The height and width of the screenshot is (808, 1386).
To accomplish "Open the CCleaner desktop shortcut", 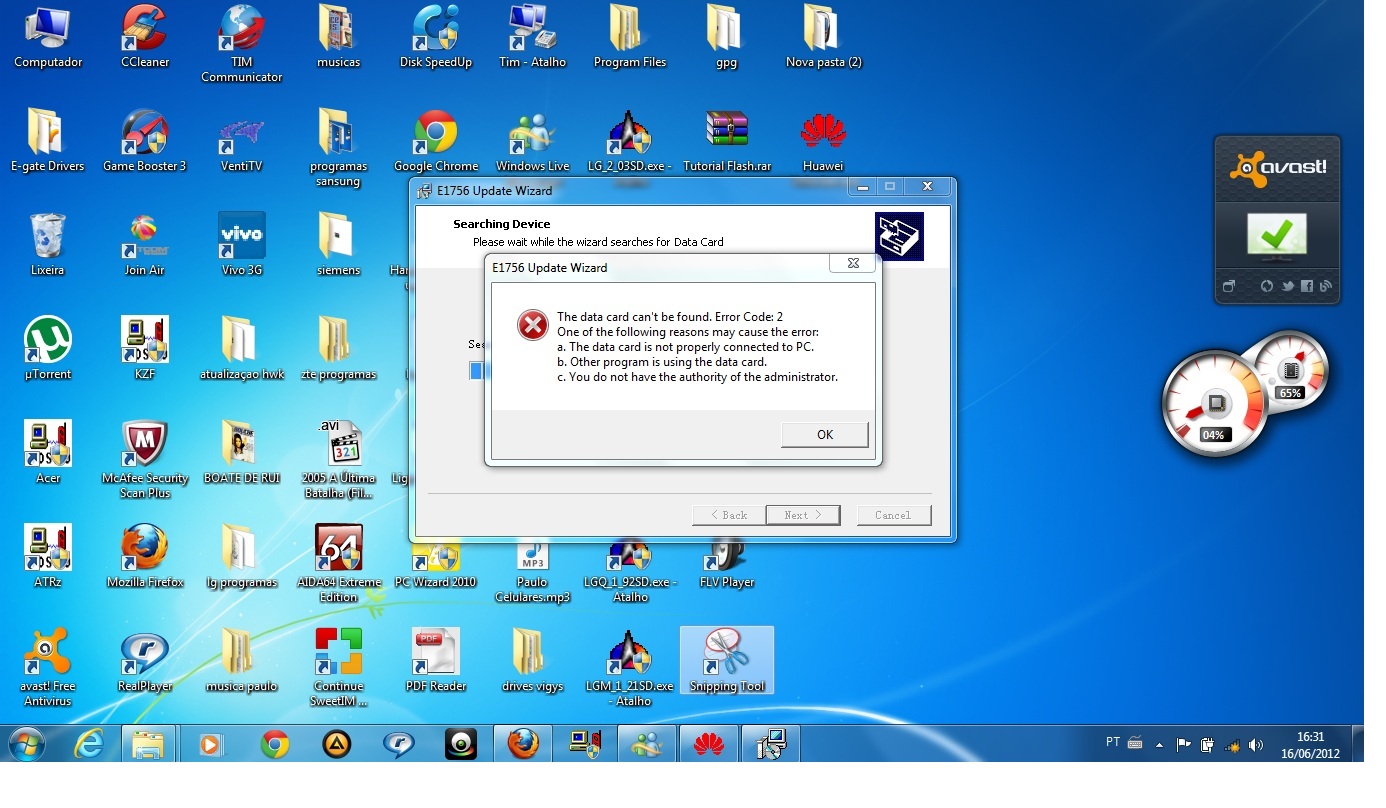I will (x=145, y=38).
